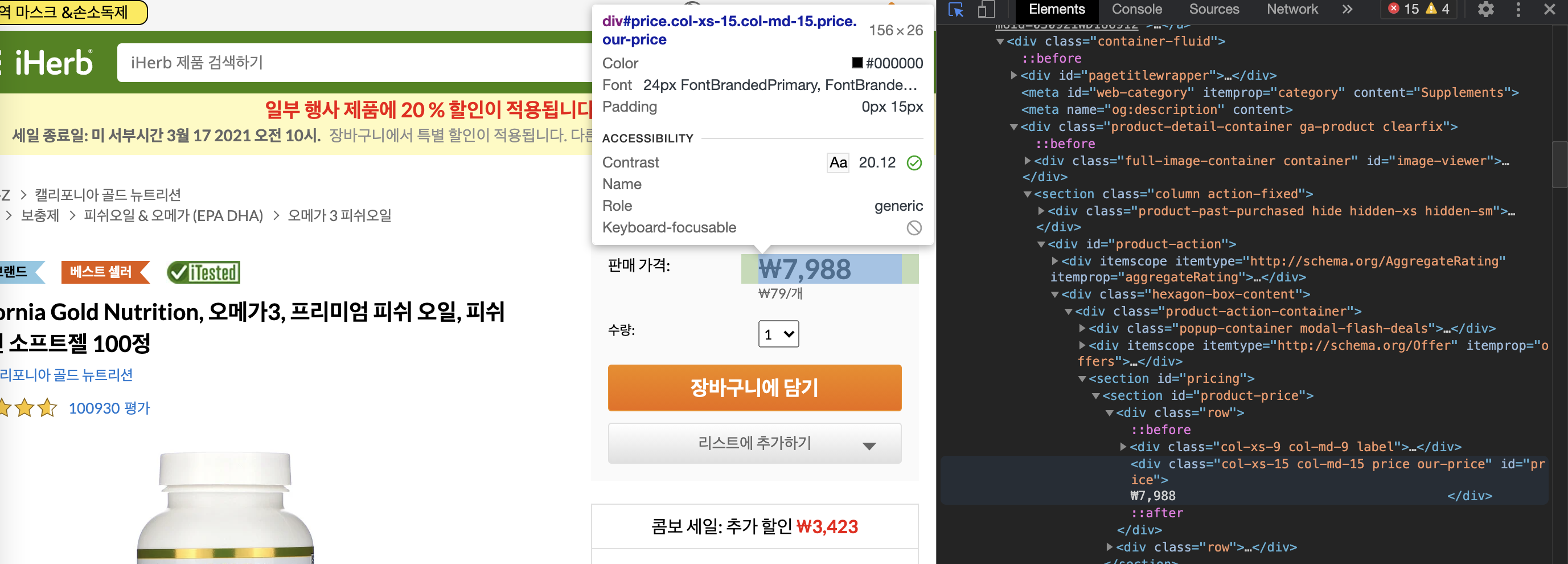Viewport: 1568px width, 564px height.
Task: Open the 리스트에 추가하기 dropdown
Action: (754, 443)
